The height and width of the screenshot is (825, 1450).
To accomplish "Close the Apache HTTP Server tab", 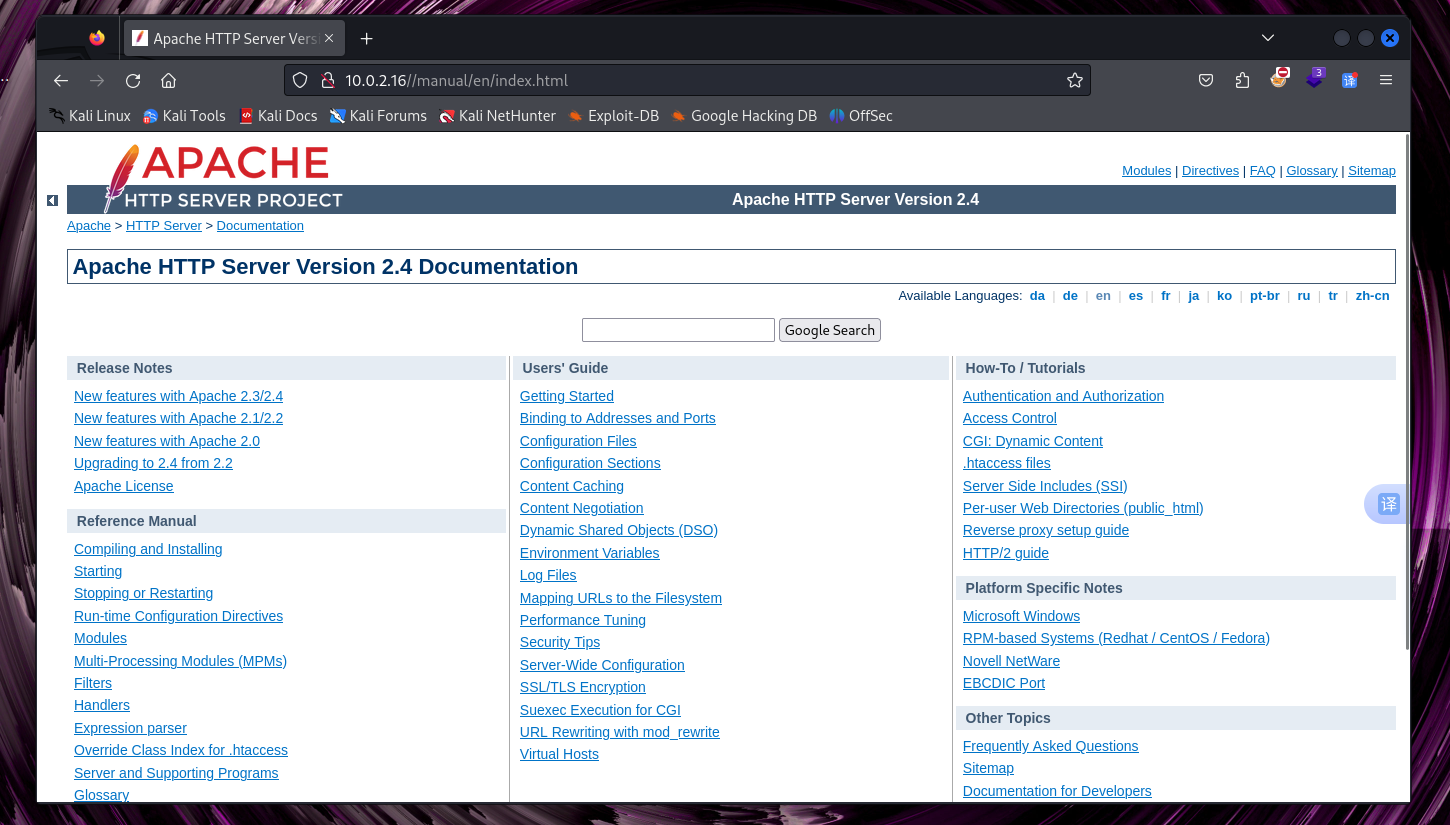I will click(329, 38).
